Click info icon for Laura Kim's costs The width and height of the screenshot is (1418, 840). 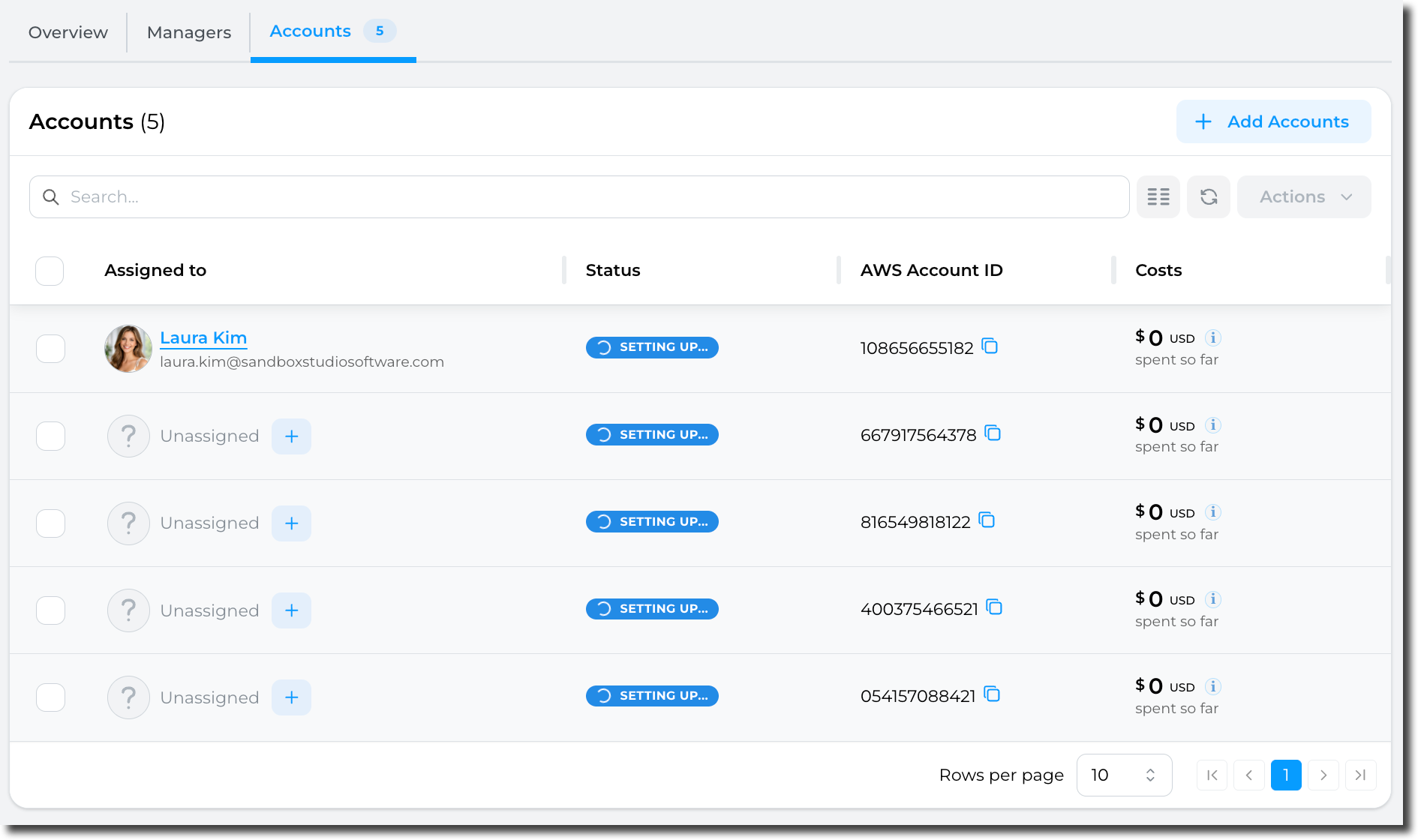1212,338
